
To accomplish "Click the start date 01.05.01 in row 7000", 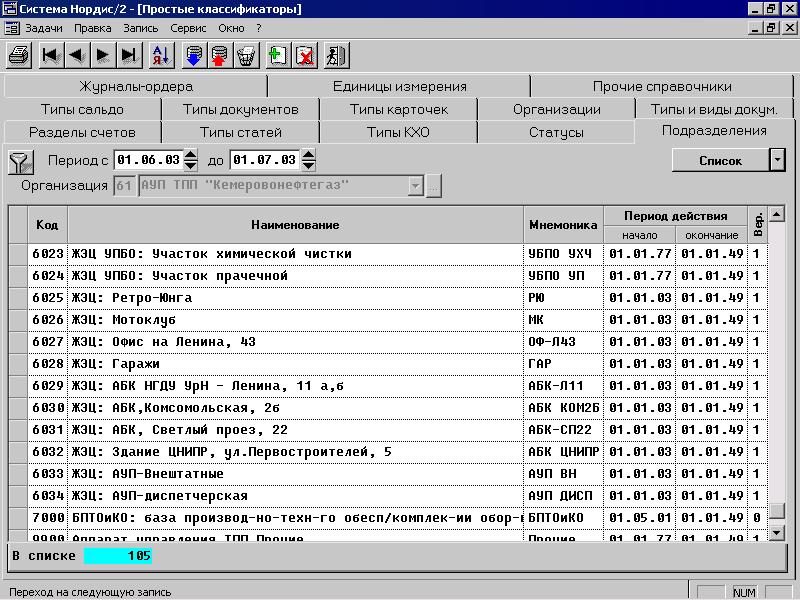I will click(x=640, y=518).
